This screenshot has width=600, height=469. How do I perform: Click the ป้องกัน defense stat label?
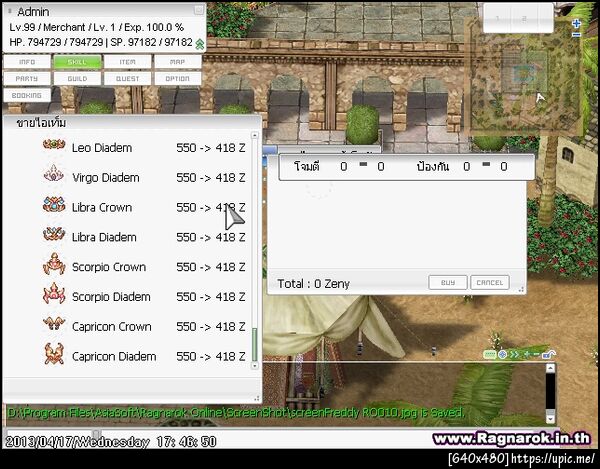pyautogui.click(x=433, y=166)
